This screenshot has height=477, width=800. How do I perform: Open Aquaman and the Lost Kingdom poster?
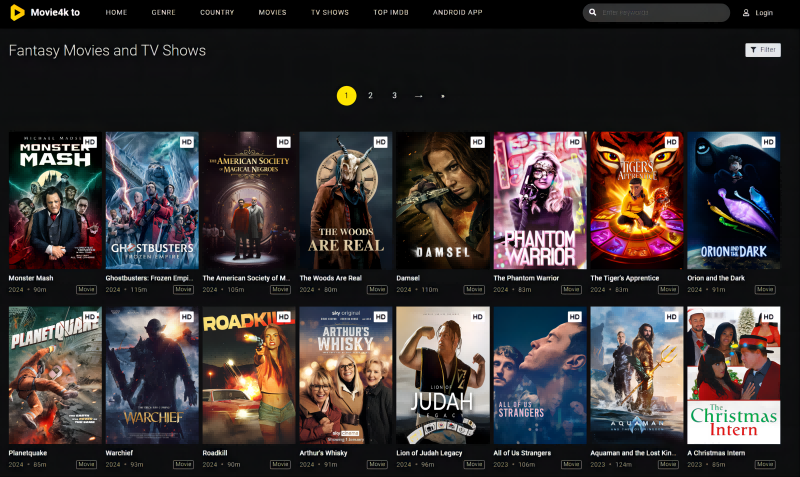click(637, 375)
